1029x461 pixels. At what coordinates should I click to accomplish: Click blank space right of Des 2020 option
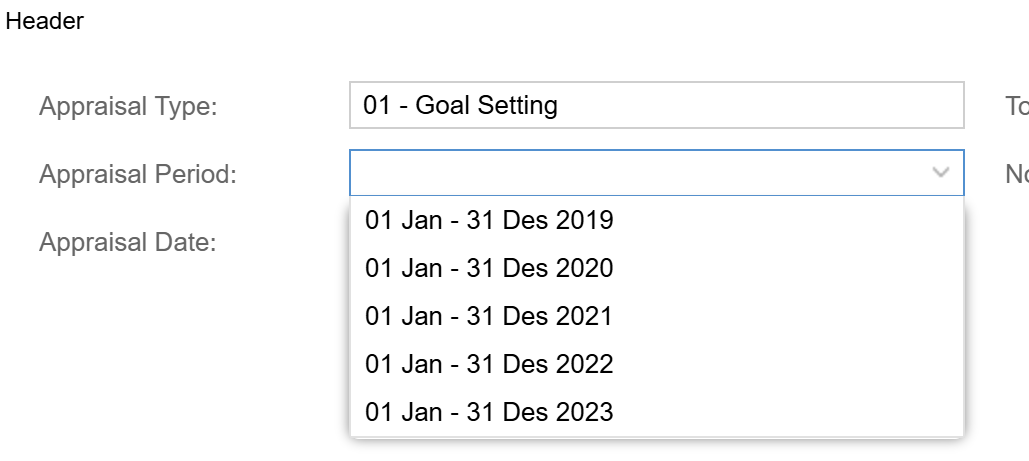pyautogui.click(x=788, y=268)
